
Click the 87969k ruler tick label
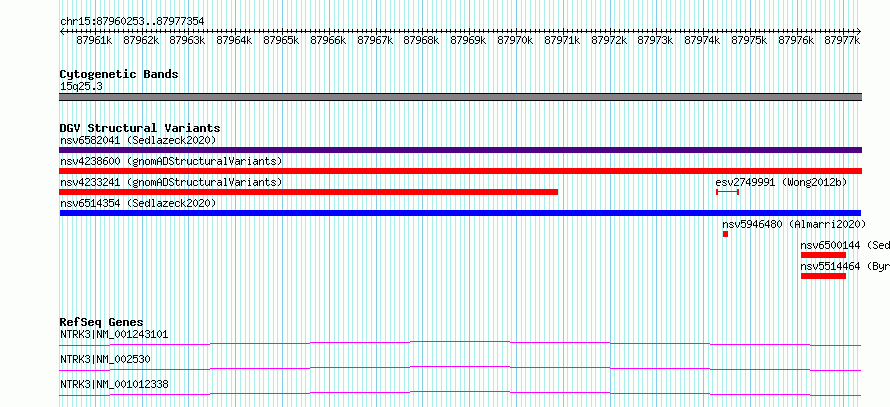[468, 40]
